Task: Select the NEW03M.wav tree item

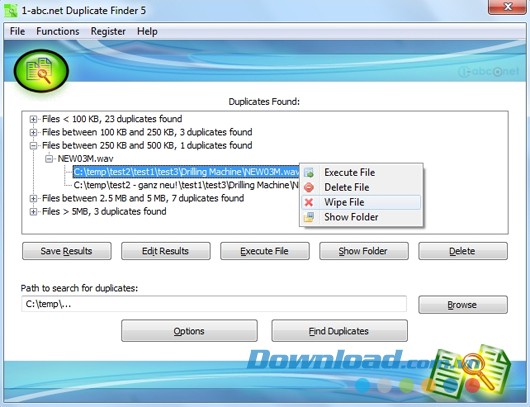Action: [85, 159]
